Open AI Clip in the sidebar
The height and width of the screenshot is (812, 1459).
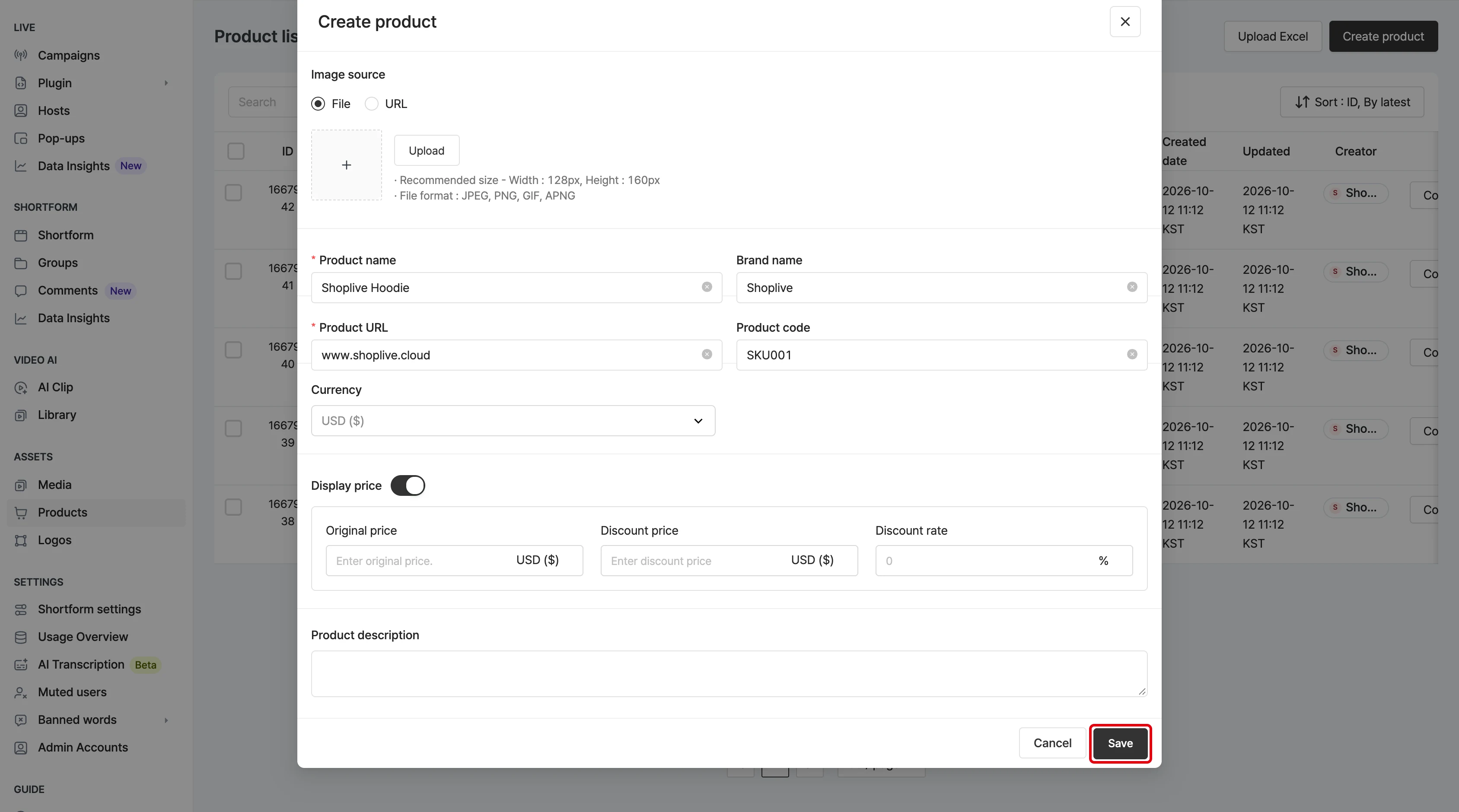55,387
